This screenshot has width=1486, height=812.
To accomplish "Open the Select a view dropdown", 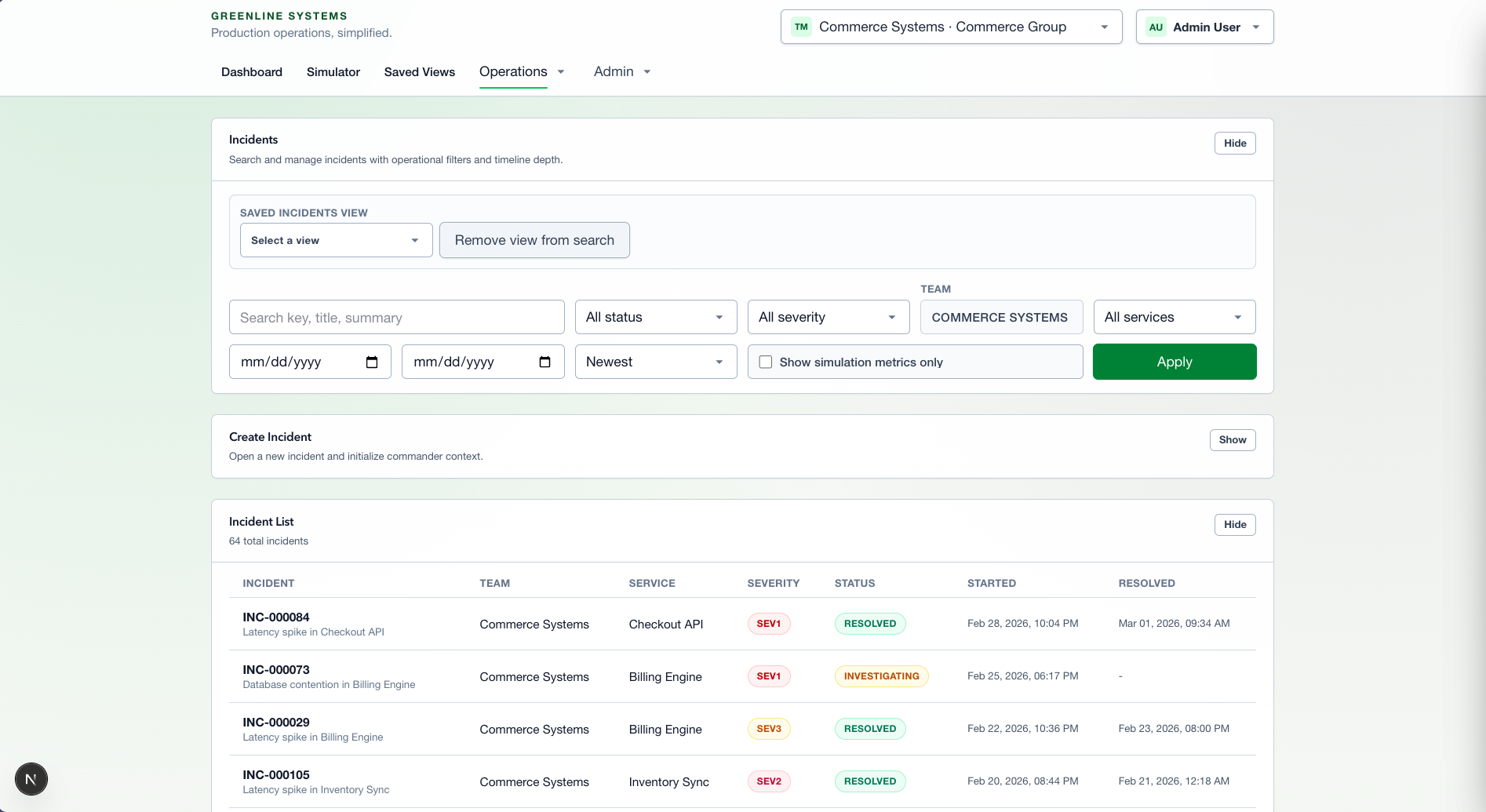I will pyautogui.click(x=336, y=240).
